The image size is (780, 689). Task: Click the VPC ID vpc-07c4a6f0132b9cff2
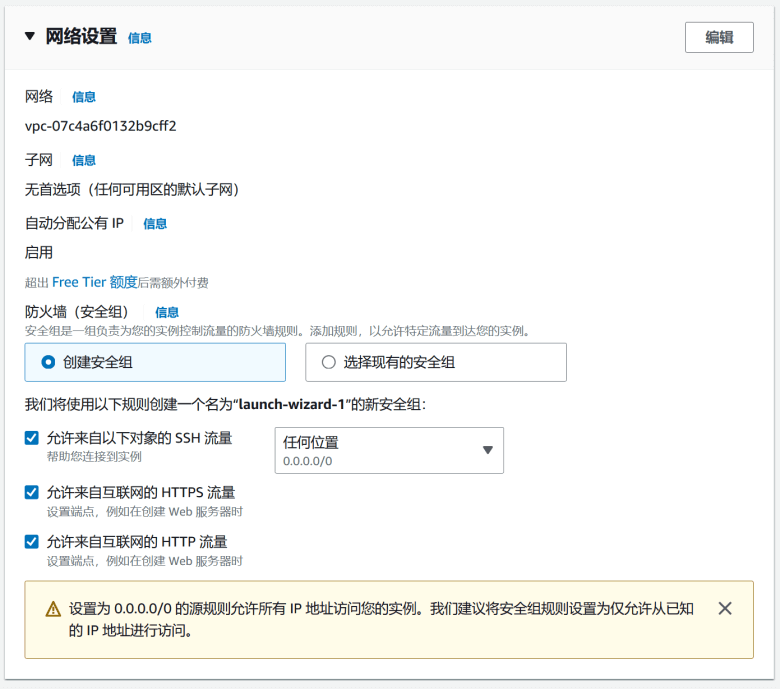click(x=100, y=126)
